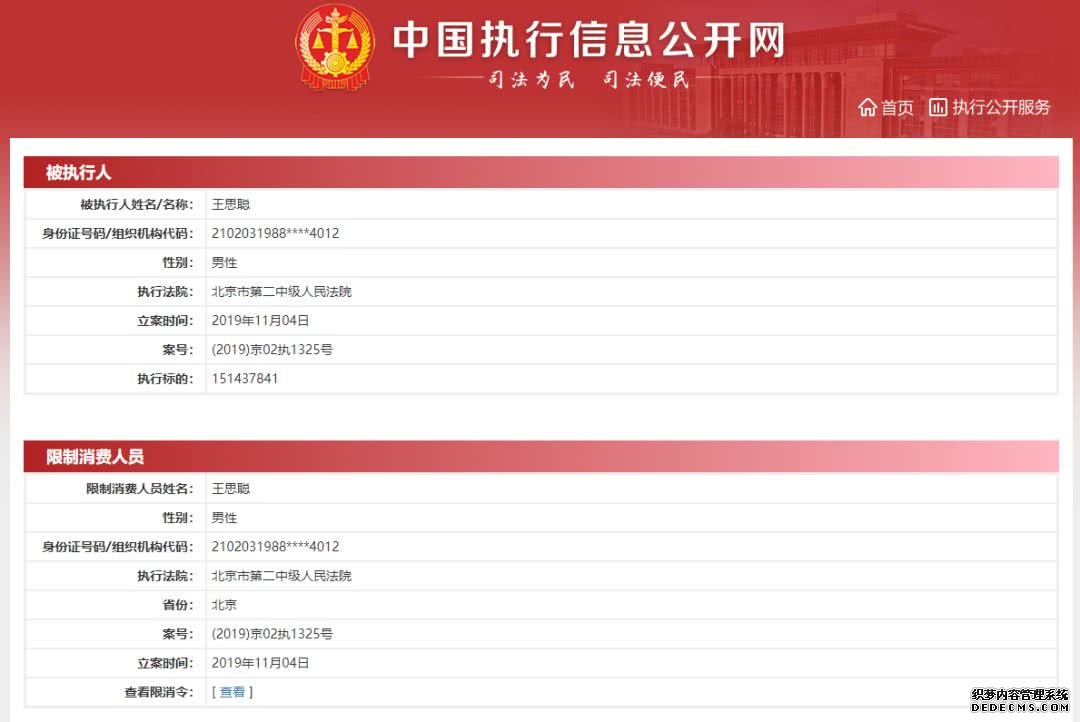Screen dimensions: 1080x722
Task: Open the 首页 navigation link
Action: point(897,108)
